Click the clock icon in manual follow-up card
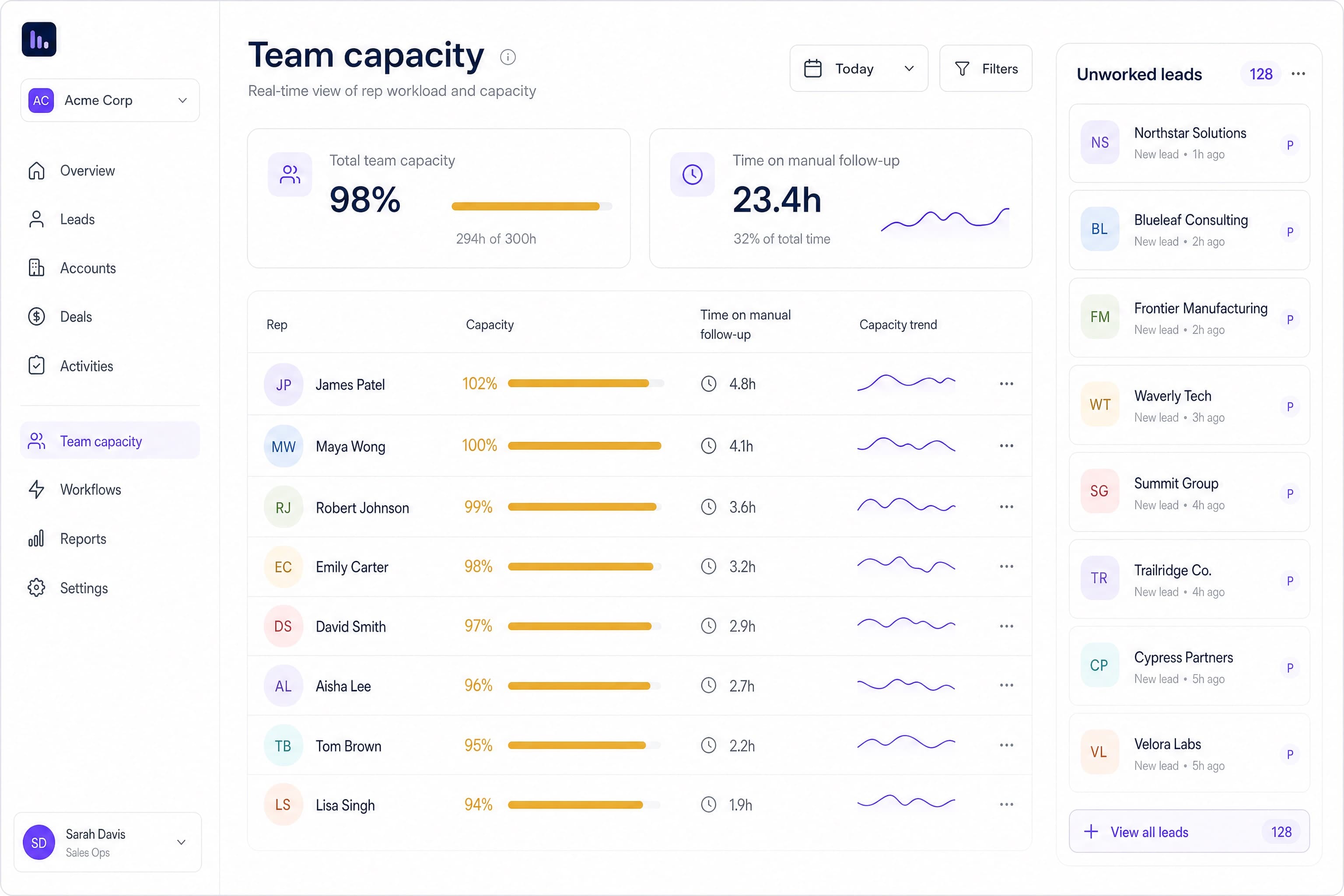The height and width of the screenshot is (896, 1344). coord(692,174)
